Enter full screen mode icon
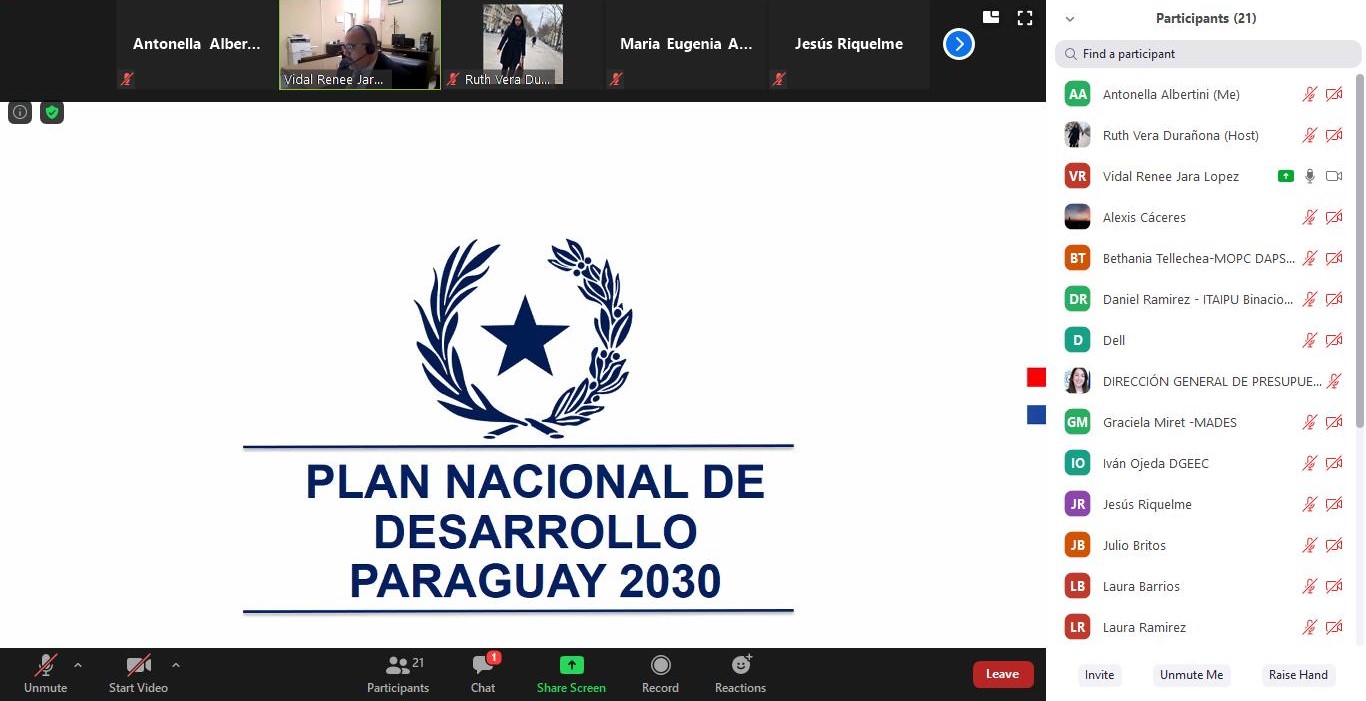The image size is (1366, 701). pyautogui.click(x=1024, y=17)
